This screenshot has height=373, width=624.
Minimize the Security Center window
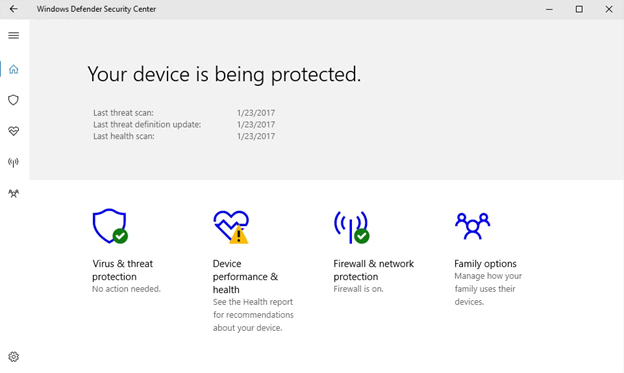pos(549,9)
